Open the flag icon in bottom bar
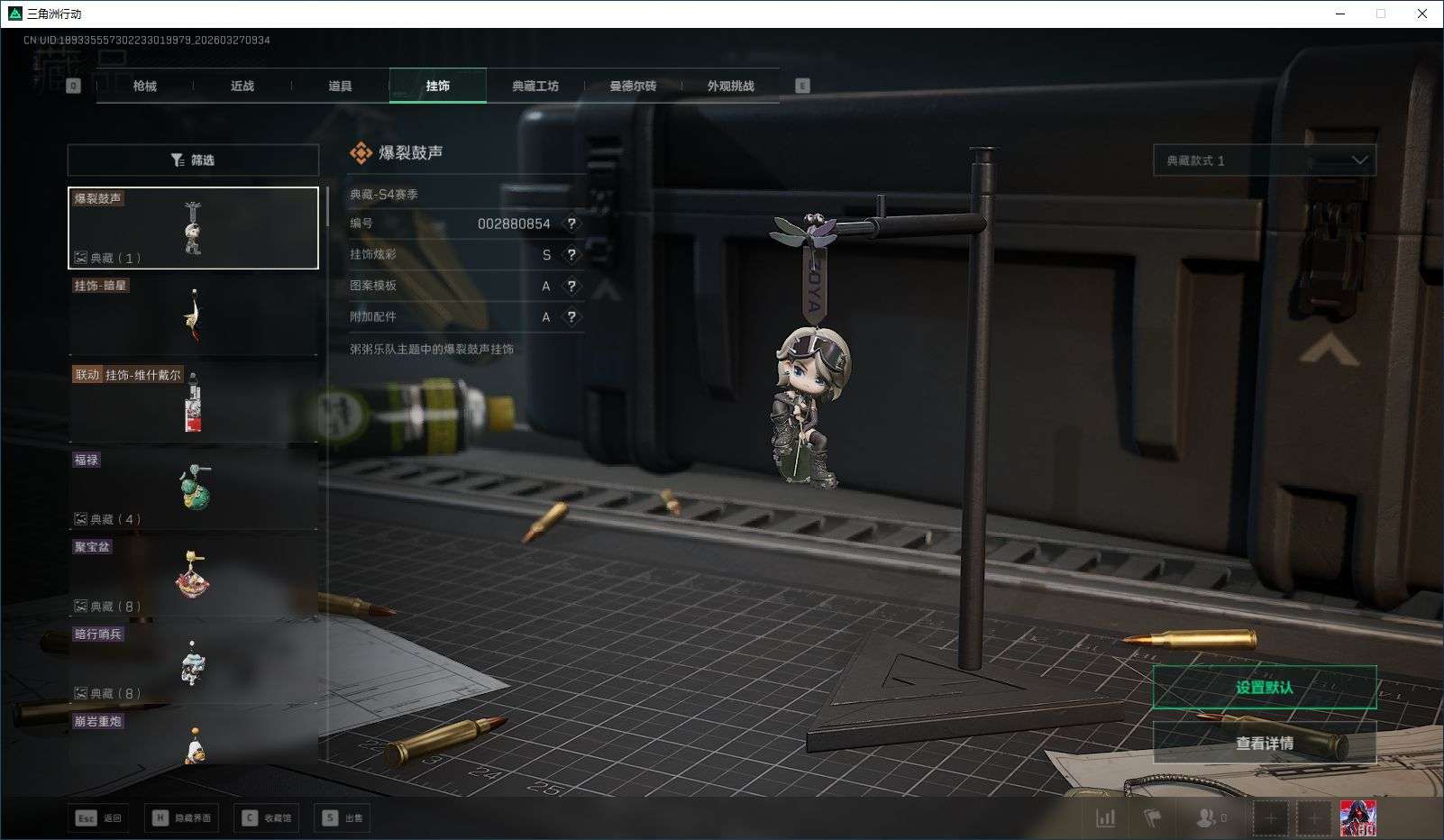 click(x=1153, y=817)
